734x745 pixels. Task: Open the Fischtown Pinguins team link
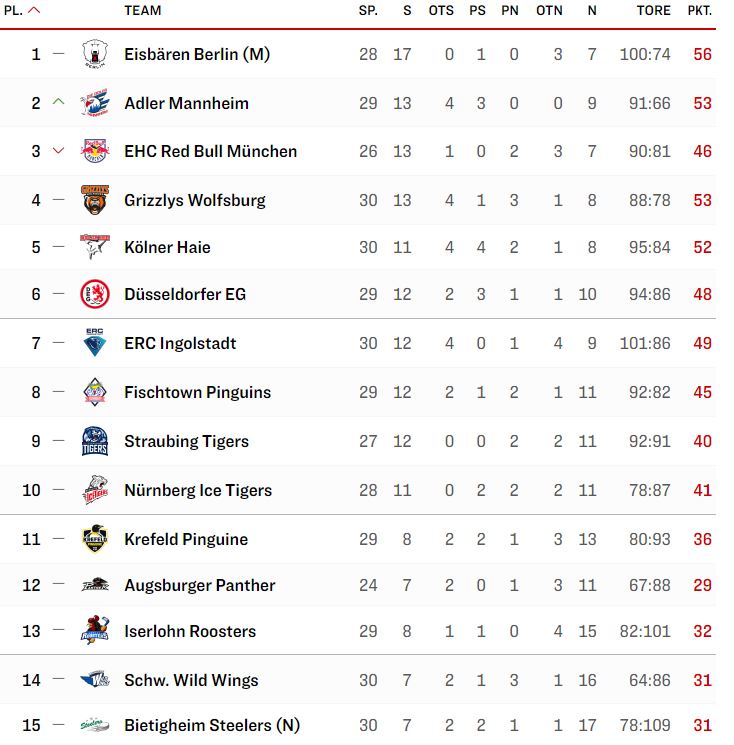[x=198, y=392]
